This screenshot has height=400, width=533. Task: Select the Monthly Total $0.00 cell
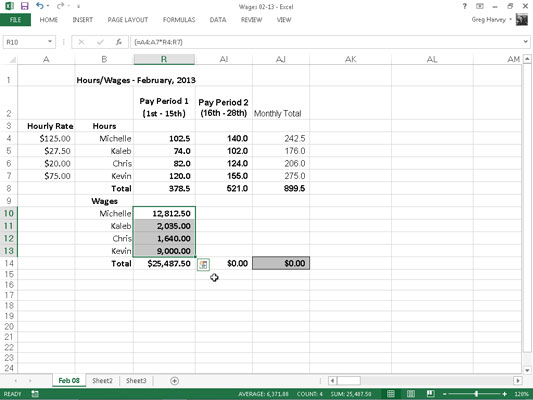click(281, 263)
